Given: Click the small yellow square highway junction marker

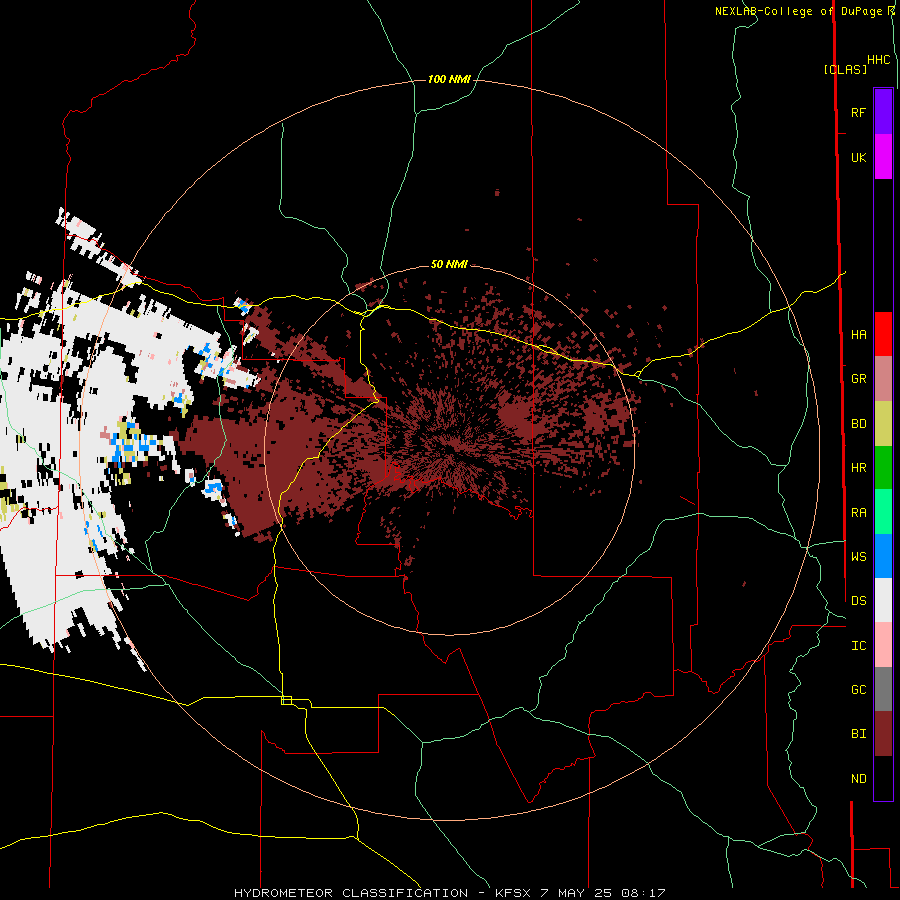Looking at the screenshot, I should tap(286, 700).
